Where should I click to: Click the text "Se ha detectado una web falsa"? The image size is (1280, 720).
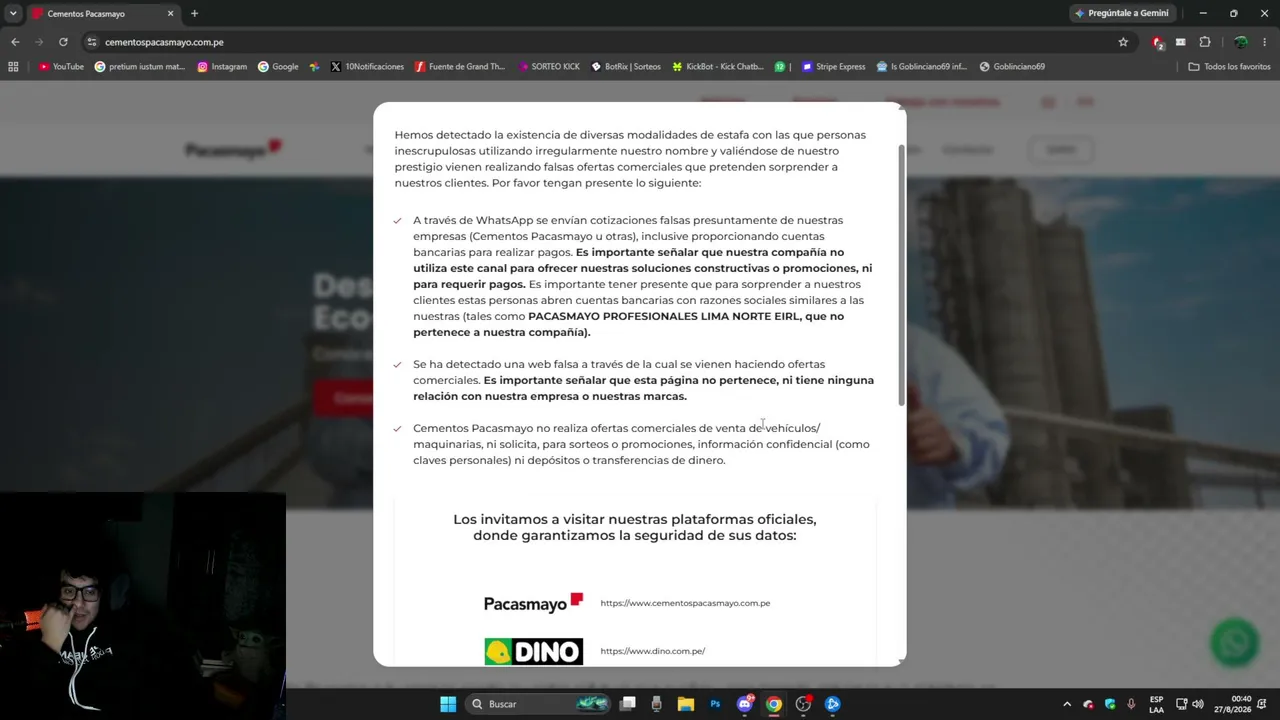point(497,364)
